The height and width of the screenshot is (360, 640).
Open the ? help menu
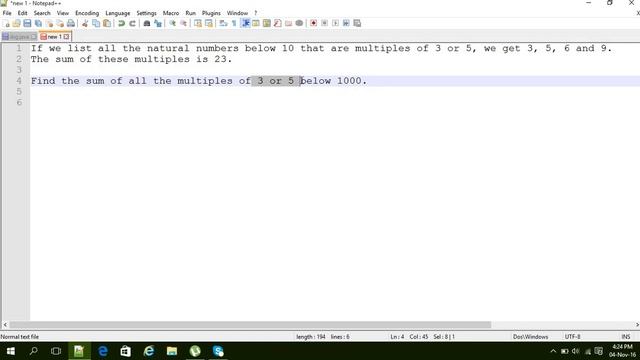tap(256, 13)
